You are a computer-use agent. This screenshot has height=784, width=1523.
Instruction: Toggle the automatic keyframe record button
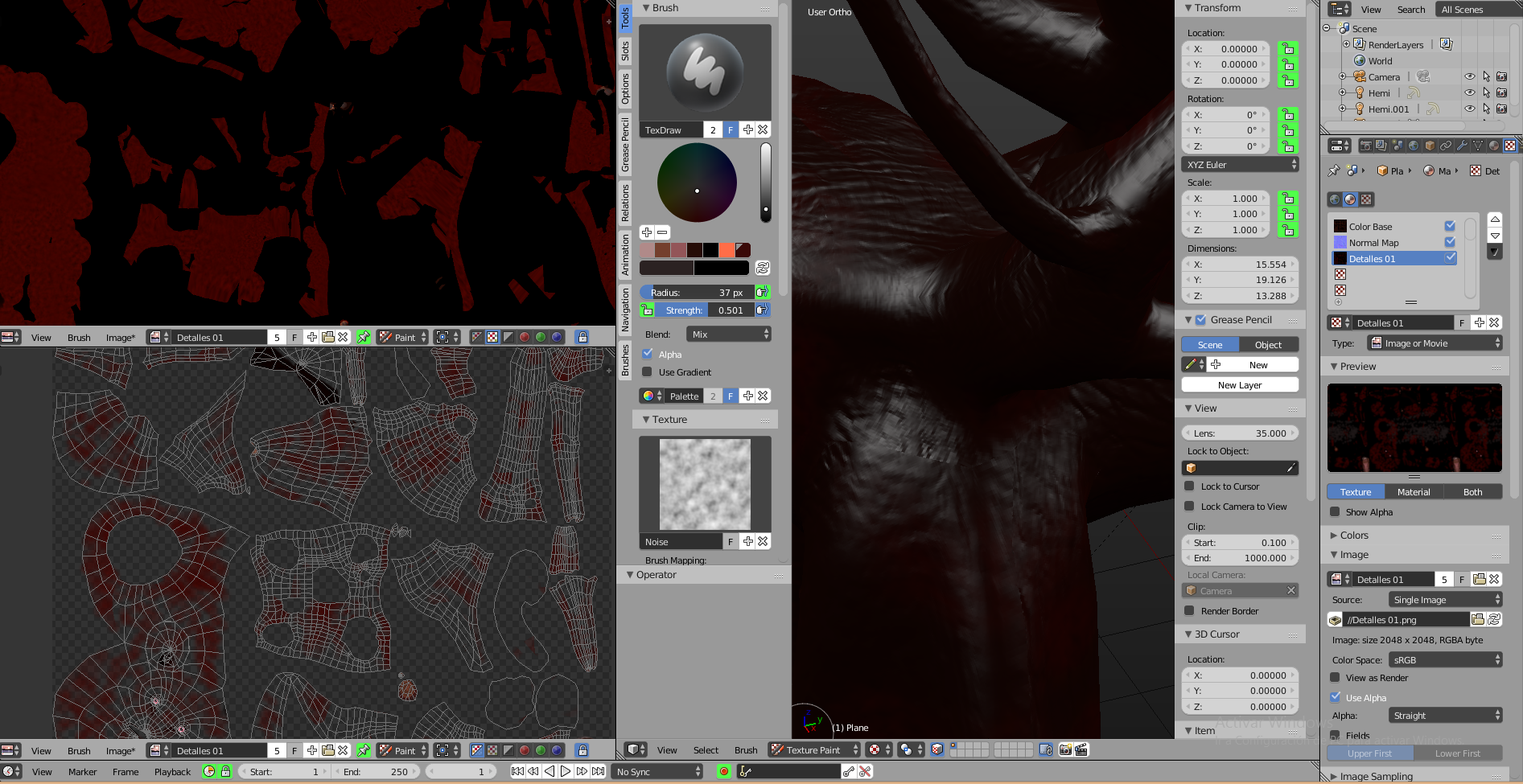pos(724,771)
